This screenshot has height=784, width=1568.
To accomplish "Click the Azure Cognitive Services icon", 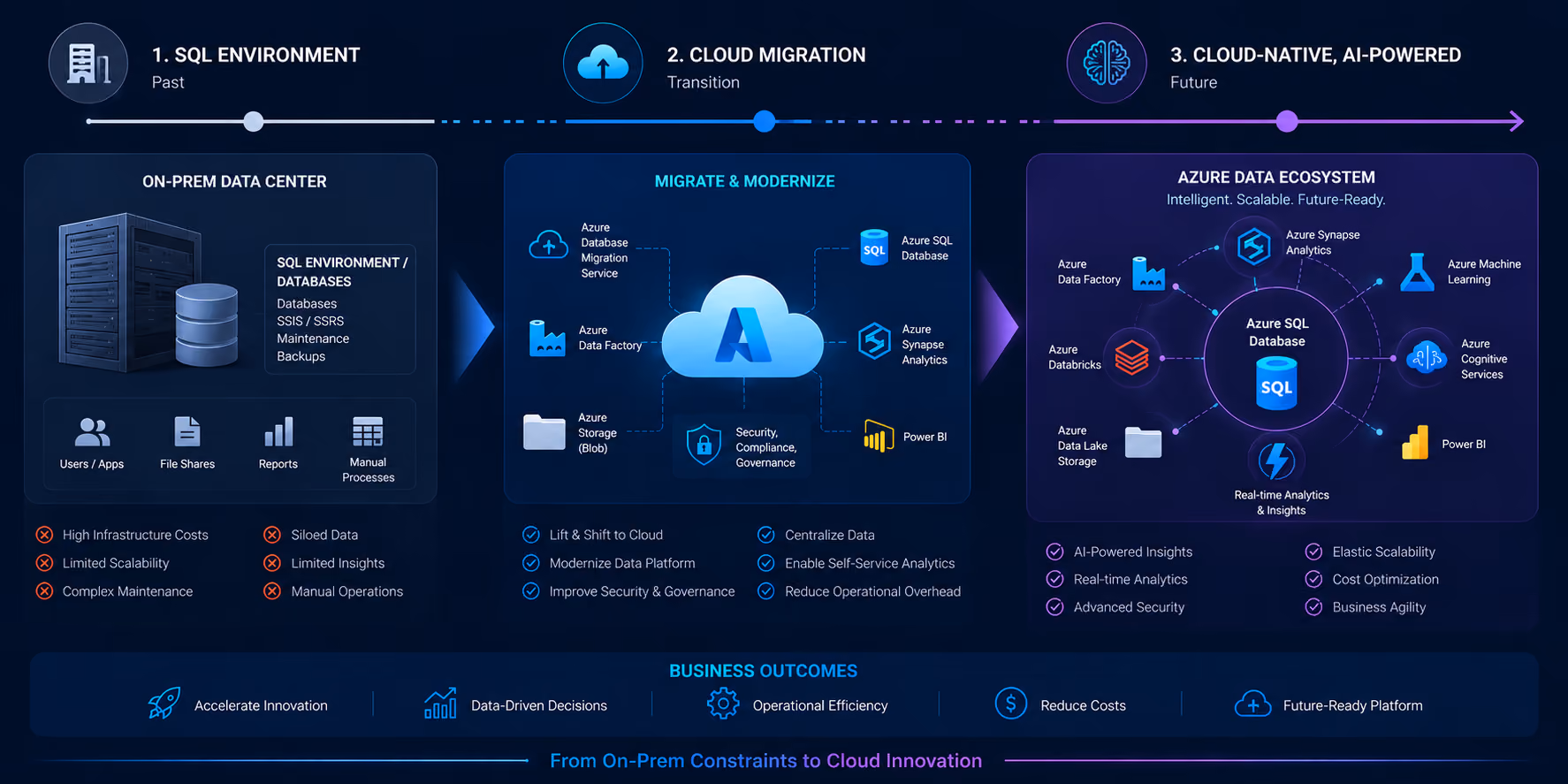I will click(1425, 357).
